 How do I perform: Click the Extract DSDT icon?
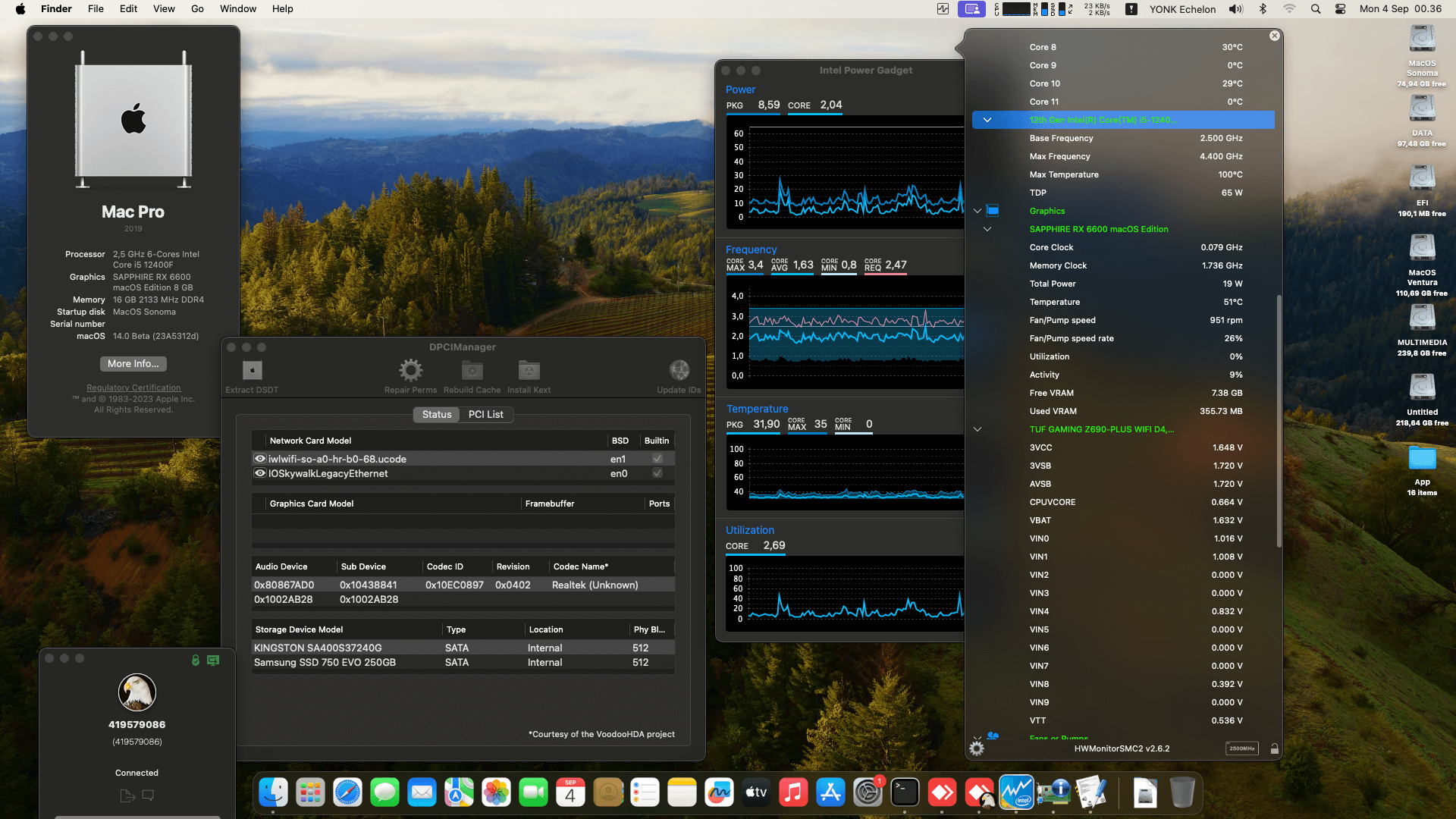point(252,370)
